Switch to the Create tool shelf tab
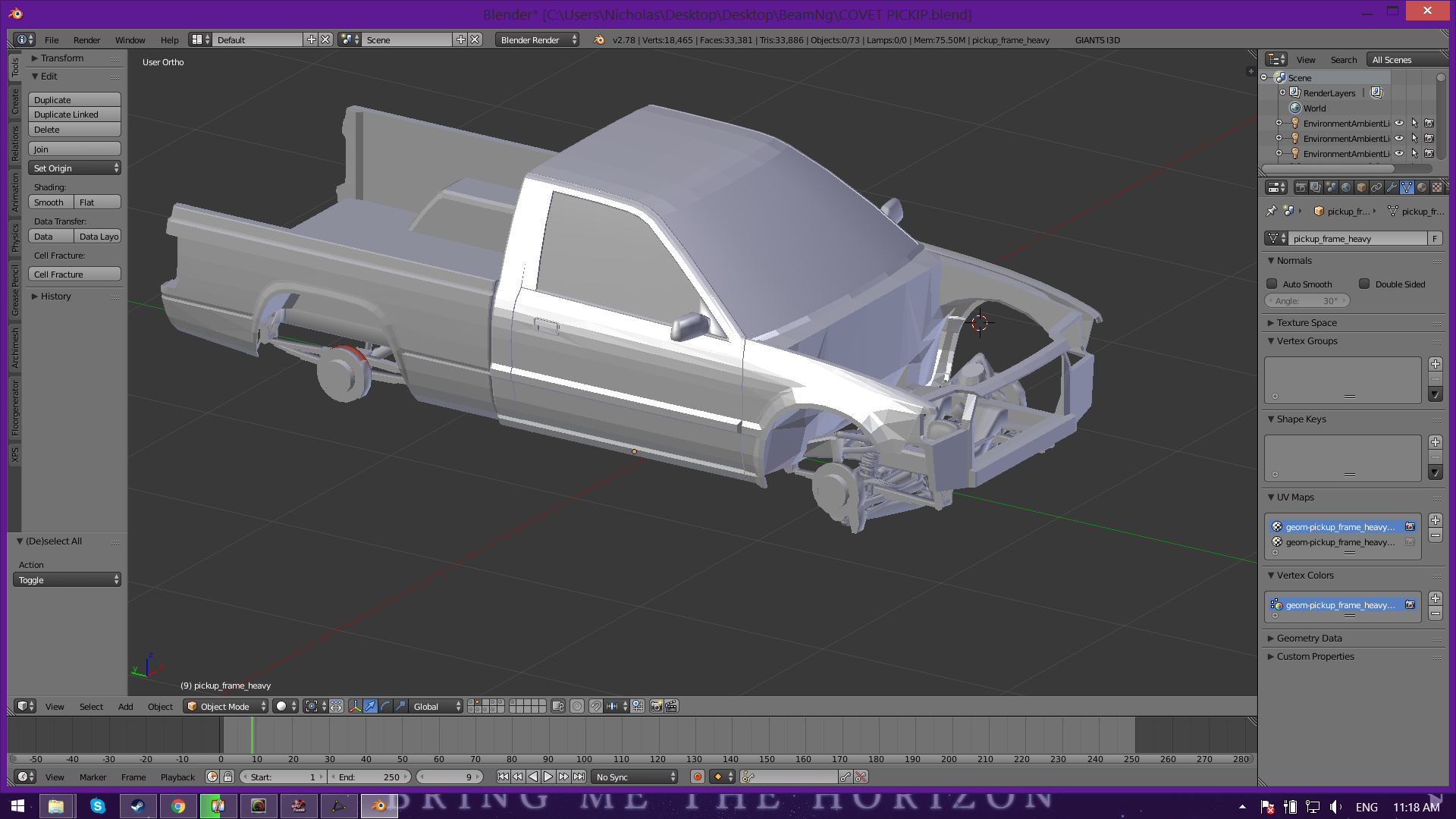Screen dimensions: 1456x819 tap(14, 102)
